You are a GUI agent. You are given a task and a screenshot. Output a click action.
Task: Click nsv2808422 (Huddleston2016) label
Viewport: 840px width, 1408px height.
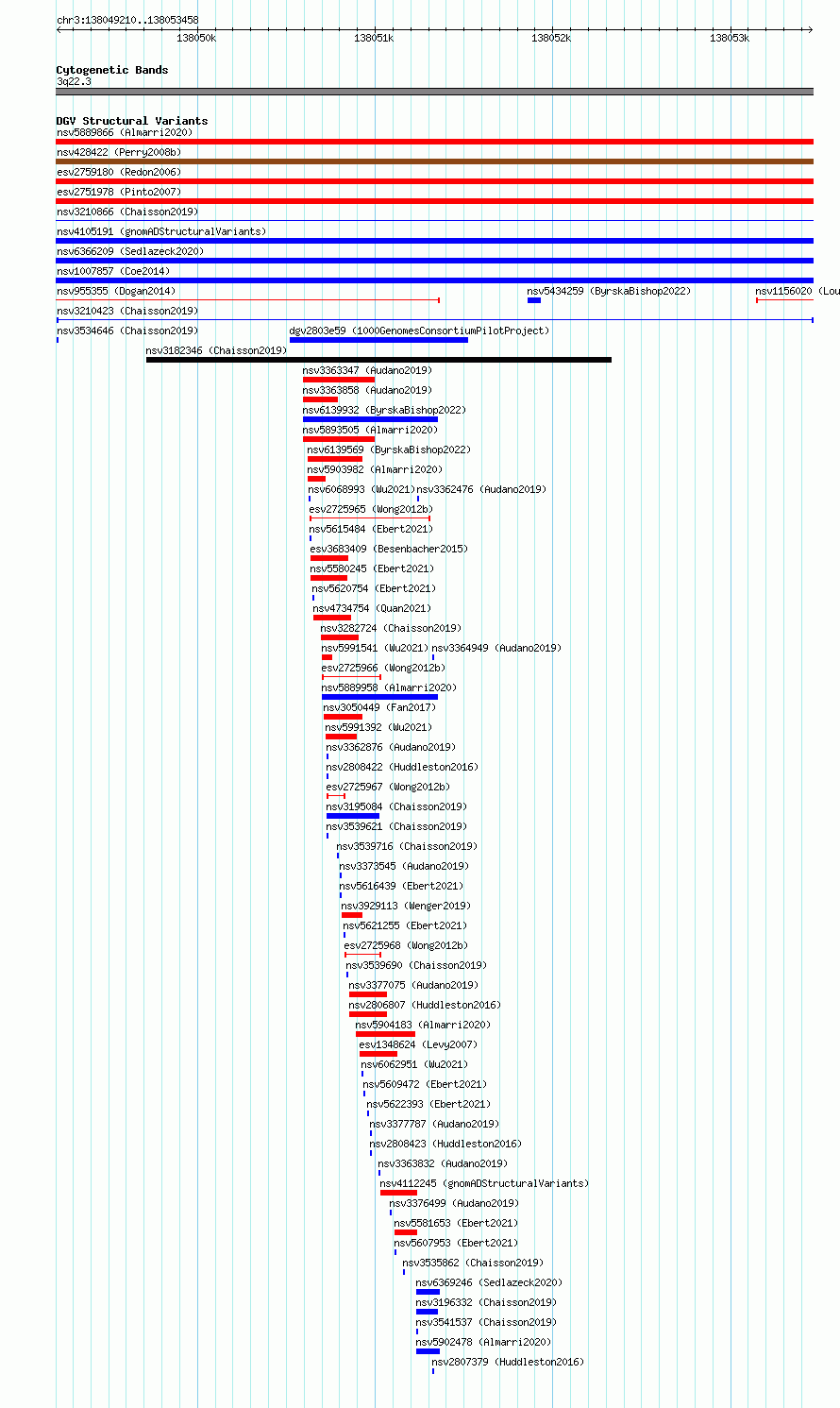402,767
